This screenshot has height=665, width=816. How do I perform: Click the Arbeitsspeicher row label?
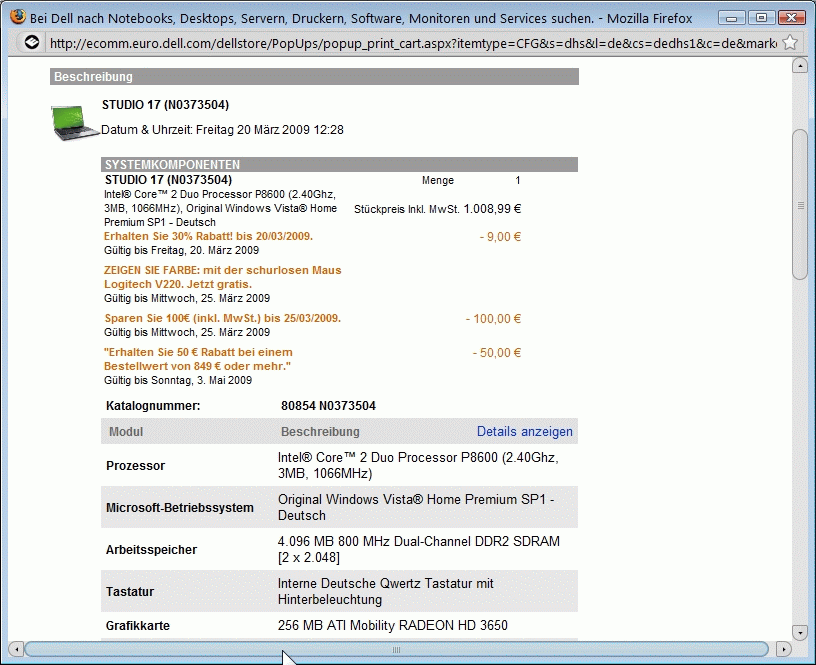[151, 550]
